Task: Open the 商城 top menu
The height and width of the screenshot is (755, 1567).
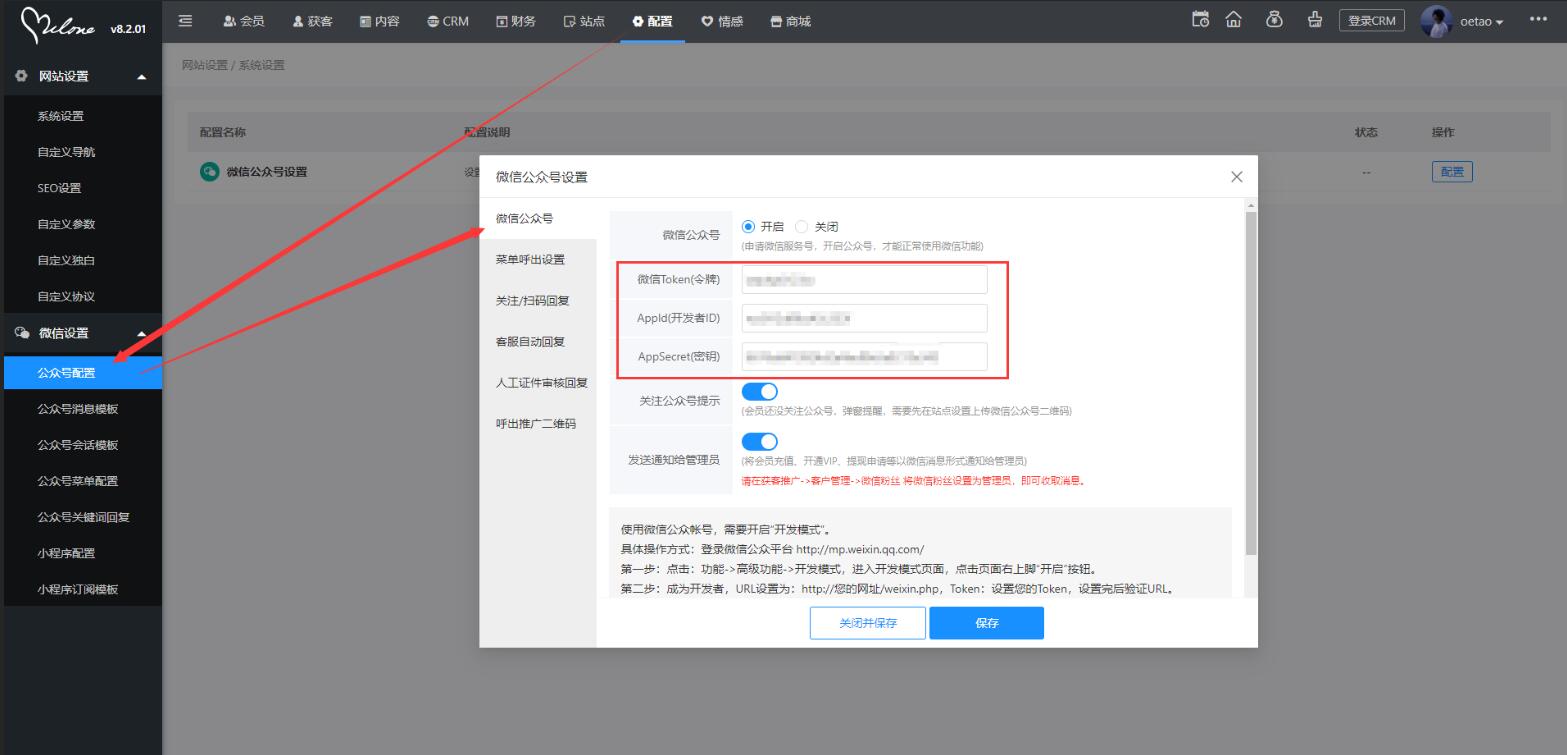Action: pyautogui.click(x=790, y=21)
